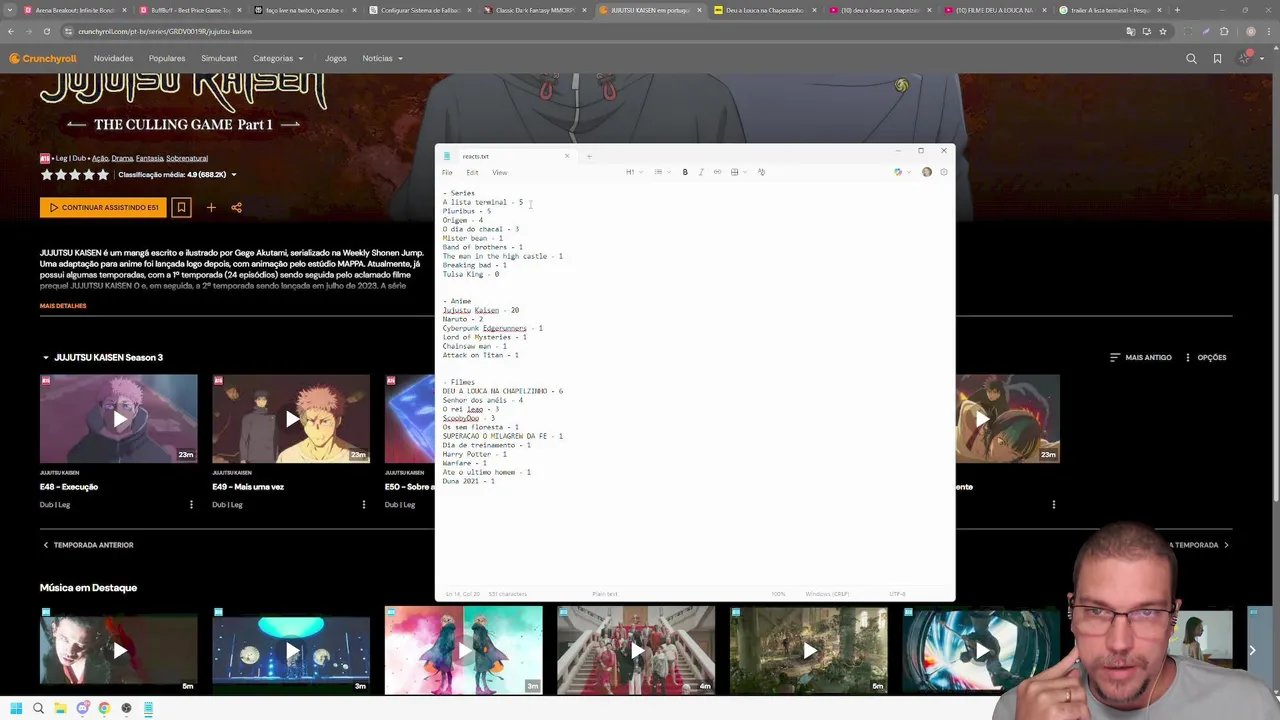Click 'Duna 2021 - 1' line in Notepad
Viewport: 1280px width, 720px height.
pyautogui.click(x=469, y=481)
